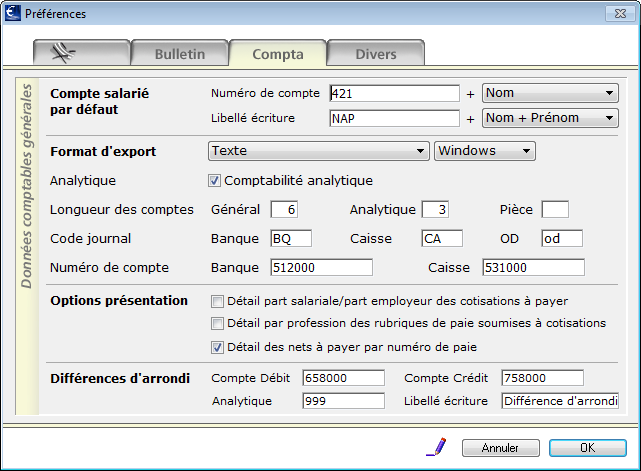
Task: Click the Caisse journal code field CA
Action: pos(442,238)
